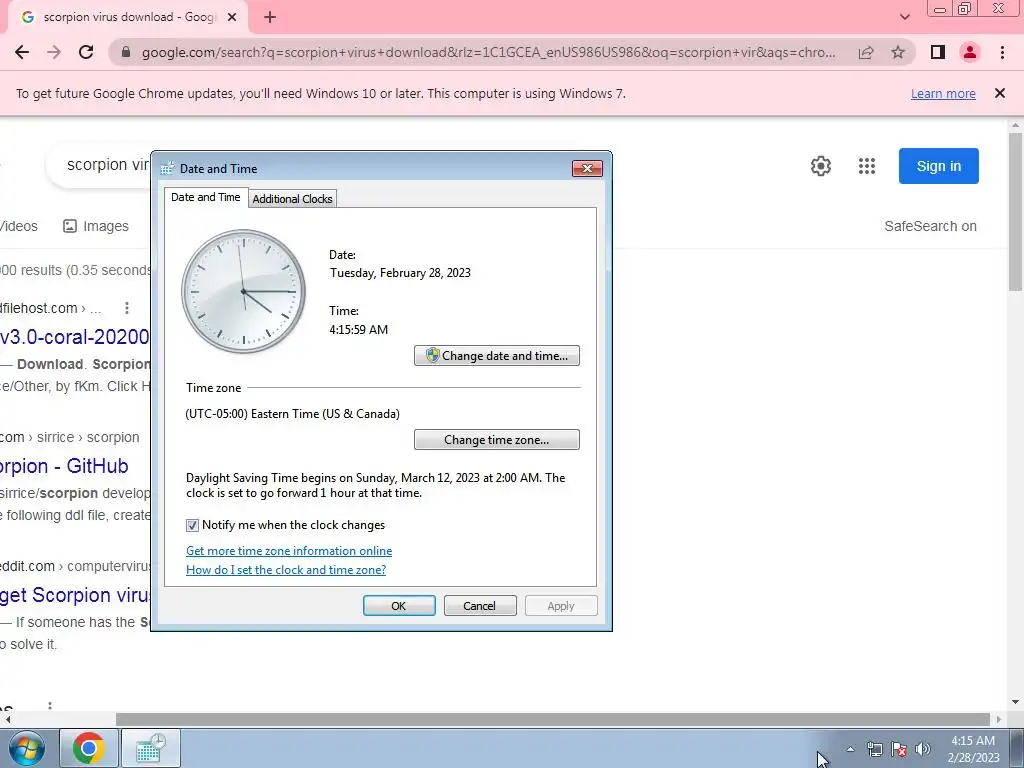Dismiss the Windows 7 update notice
The height and width of the screenshot is (768, 1024).
(x=999, y=93)
